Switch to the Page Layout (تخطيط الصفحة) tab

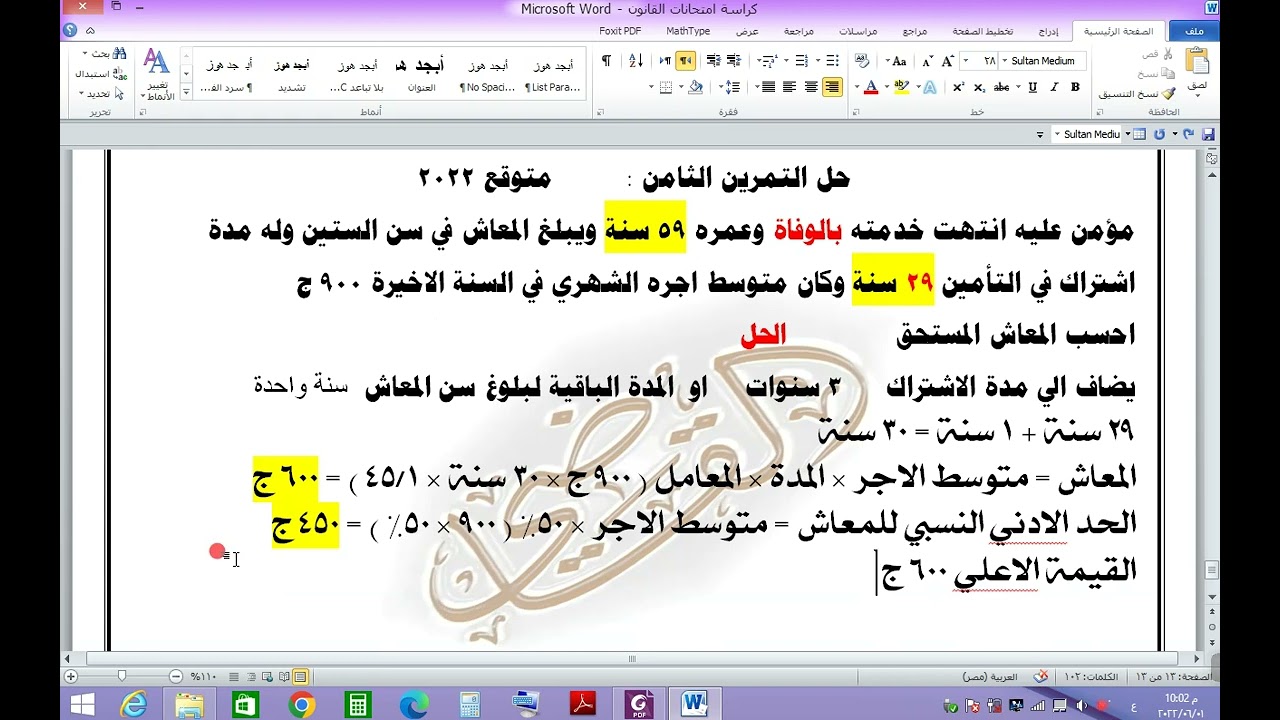pos(982,31)
